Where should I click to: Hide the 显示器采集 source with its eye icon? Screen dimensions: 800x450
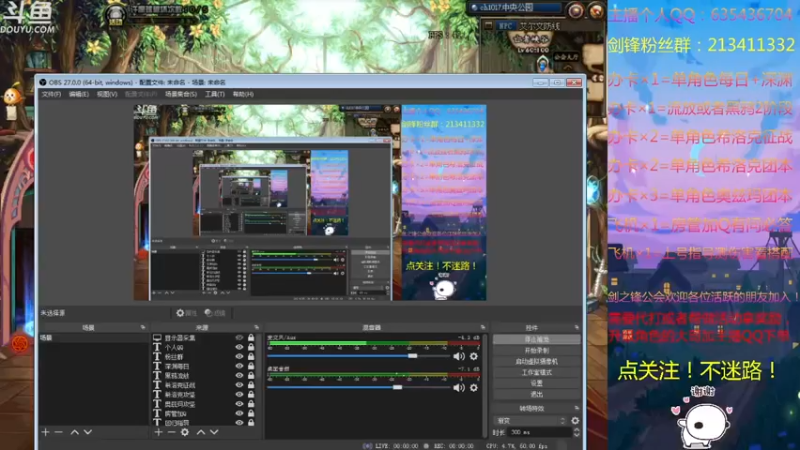tap(239, 338)
